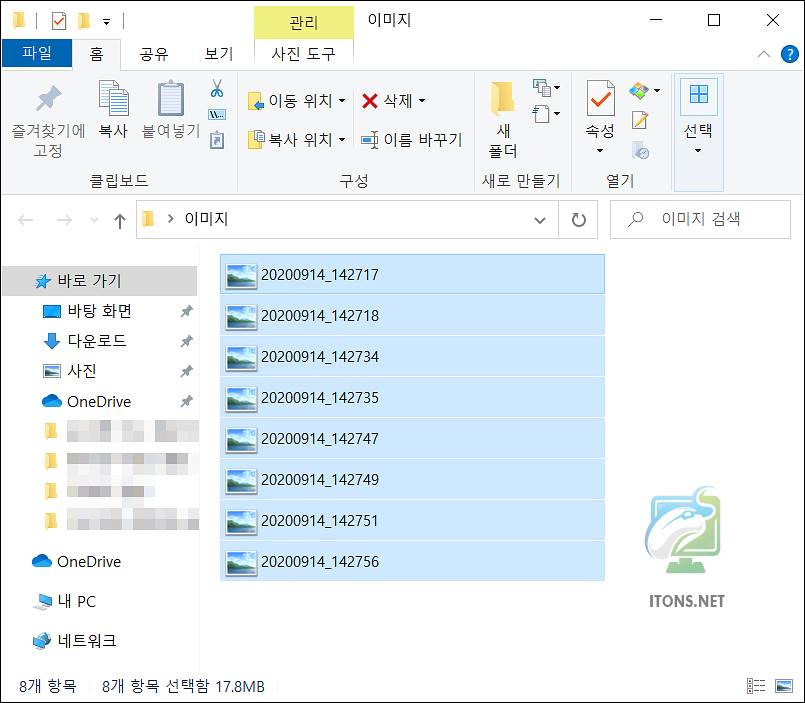The width and height of the screenshot is (805, 703).
Task: Click the 속성 Properties checkmark icon
Action: click(600, 98)
